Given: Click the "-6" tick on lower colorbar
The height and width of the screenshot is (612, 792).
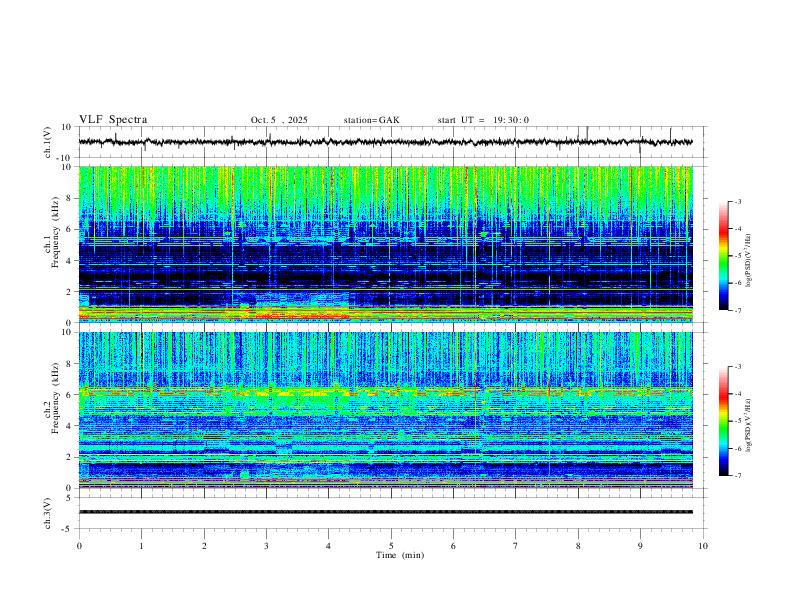Looking at the screenshot, I should (737, 448).
